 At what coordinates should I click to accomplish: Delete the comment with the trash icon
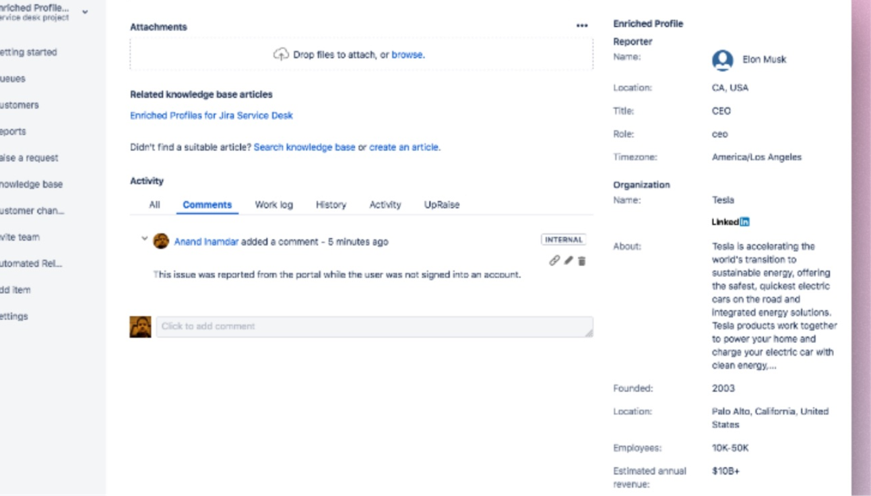click(x=582, y=261)
